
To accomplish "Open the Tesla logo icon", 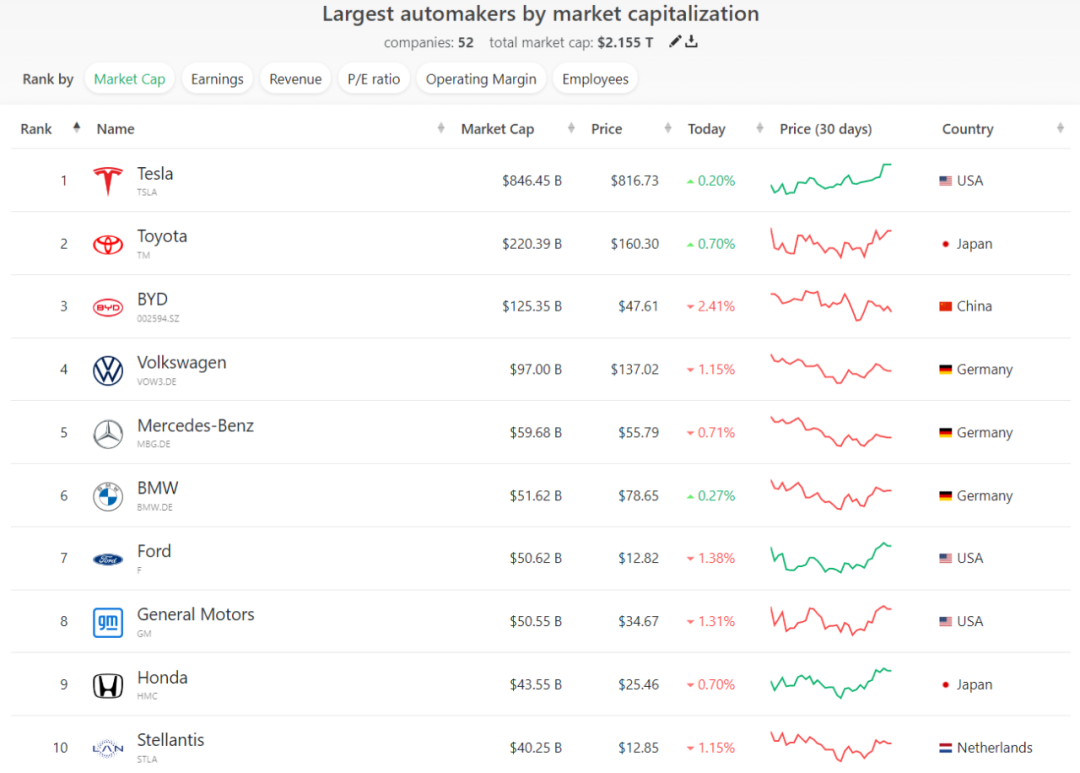I will [x=108, y=181].
